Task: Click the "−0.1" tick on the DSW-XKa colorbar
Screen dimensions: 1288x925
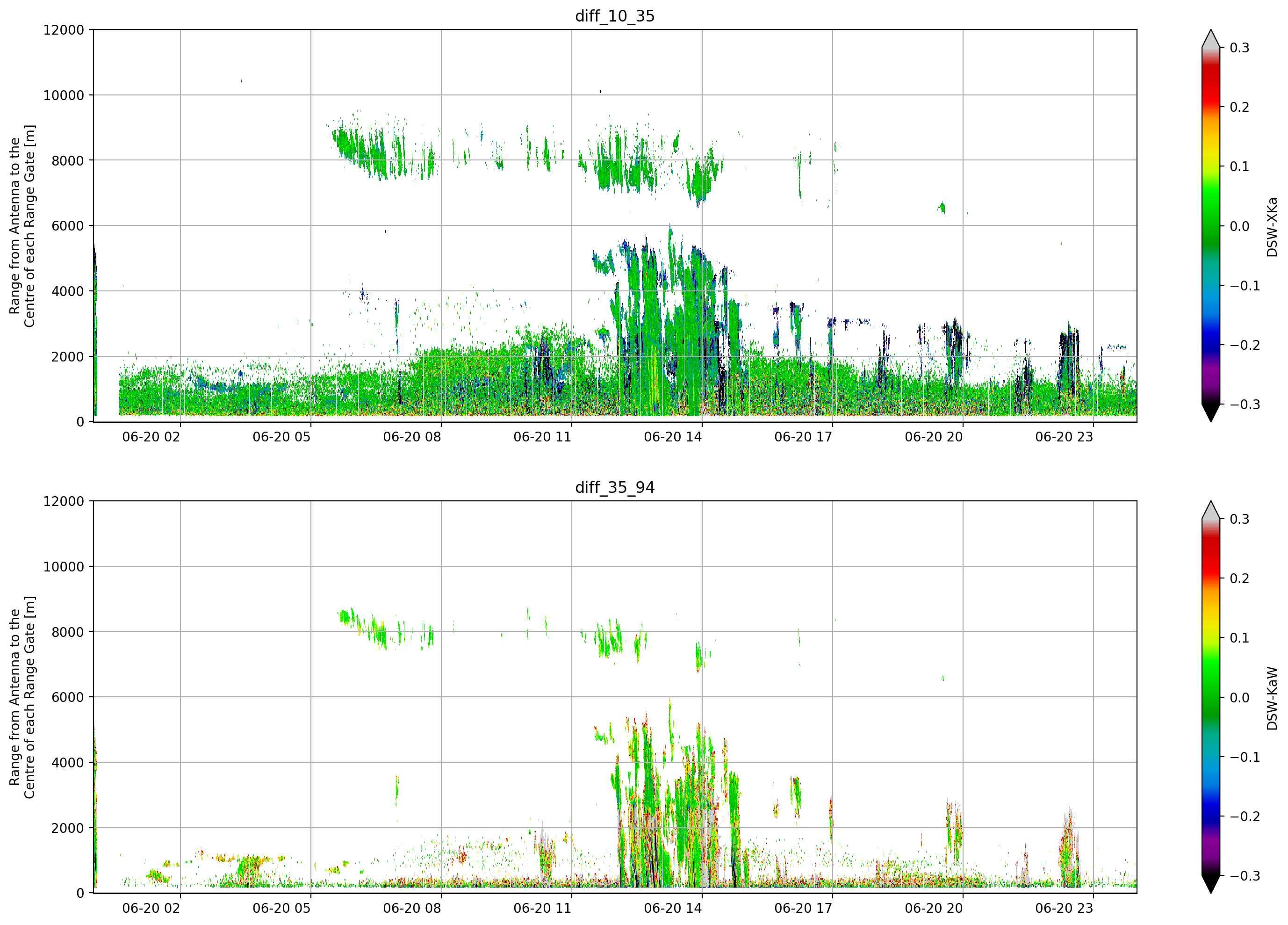Action: [x=1245, y=286]
